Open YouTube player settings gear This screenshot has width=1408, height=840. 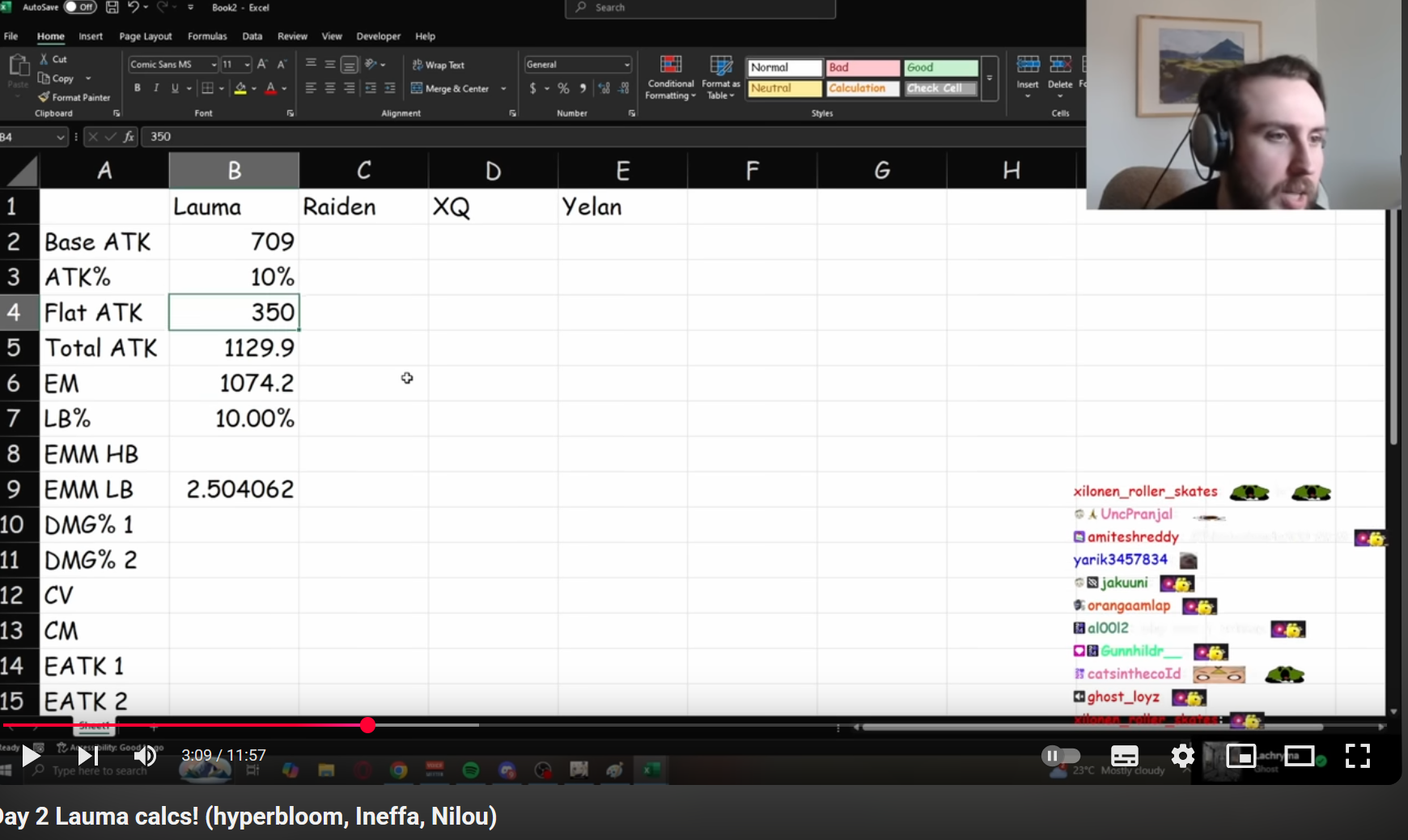click(x=1182, y=756)
